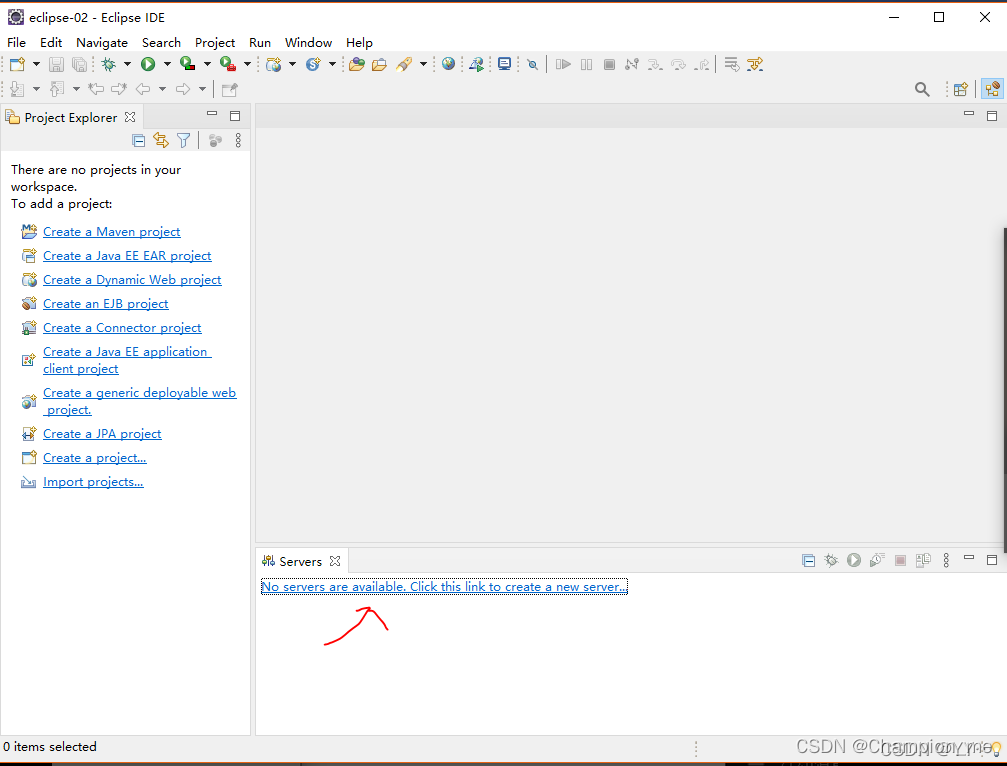Viewport: 1007px width, 766px height.
Task: Open the New Servlet dropdown arrow
Action: coord(332,64)
